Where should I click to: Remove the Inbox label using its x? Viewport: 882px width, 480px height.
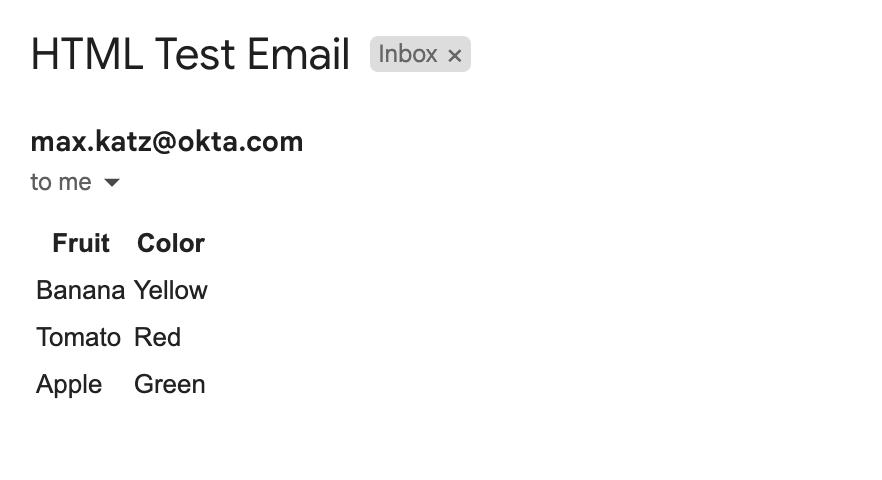tap(454, 55)
